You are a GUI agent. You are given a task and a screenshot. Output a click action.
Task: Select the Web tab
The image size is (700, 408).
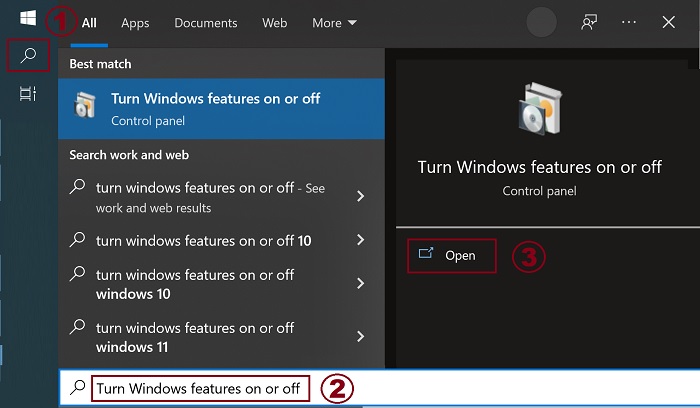(x=274, y=22)
